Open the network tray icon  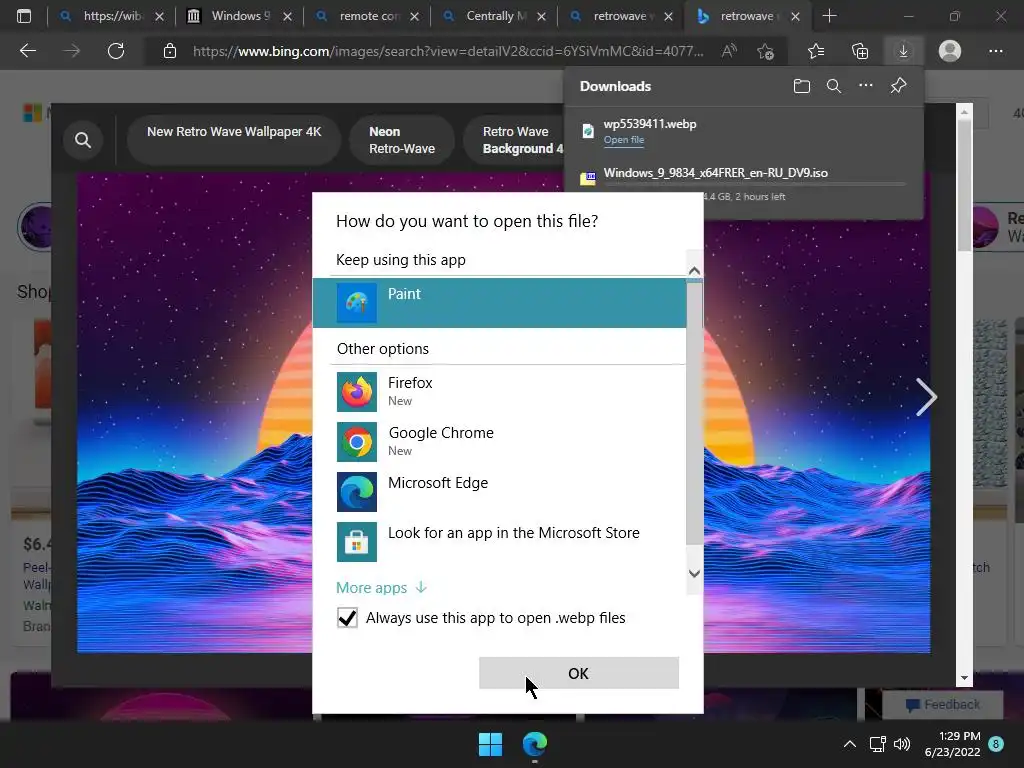(877, 744)
